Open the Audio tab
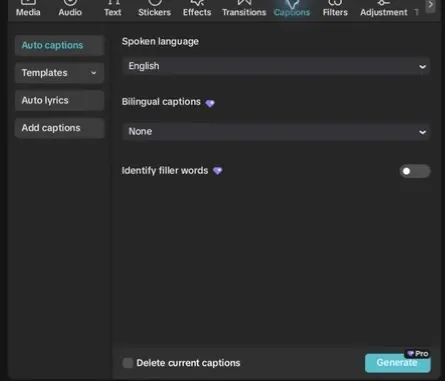 70,9
